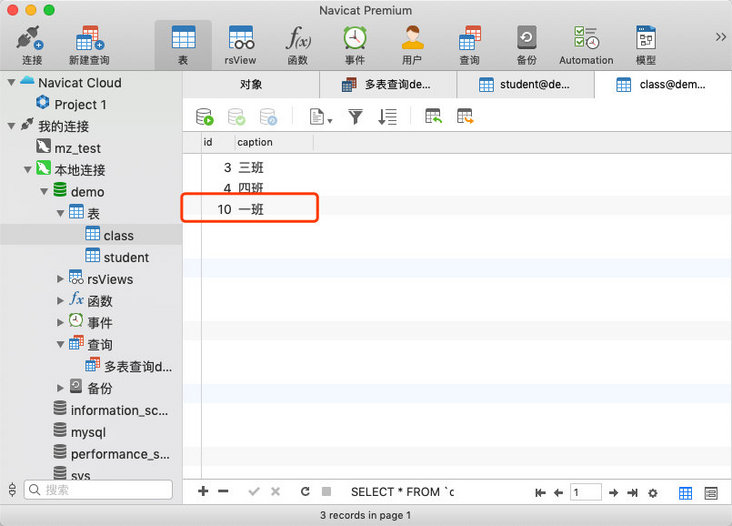
Task: Select the Table (表) toolbar icon
Action: point(183,45)
